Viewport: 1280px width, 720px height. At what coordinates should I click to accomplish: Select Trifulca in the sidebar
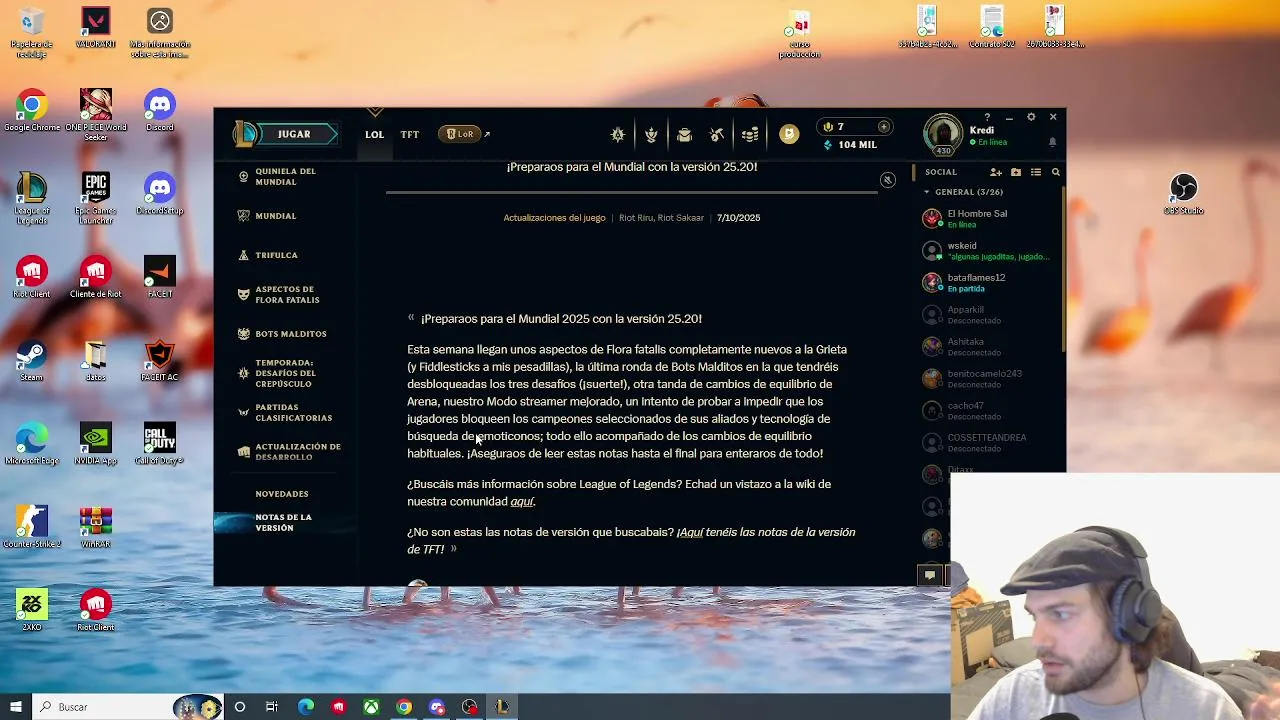coord(276,255)
